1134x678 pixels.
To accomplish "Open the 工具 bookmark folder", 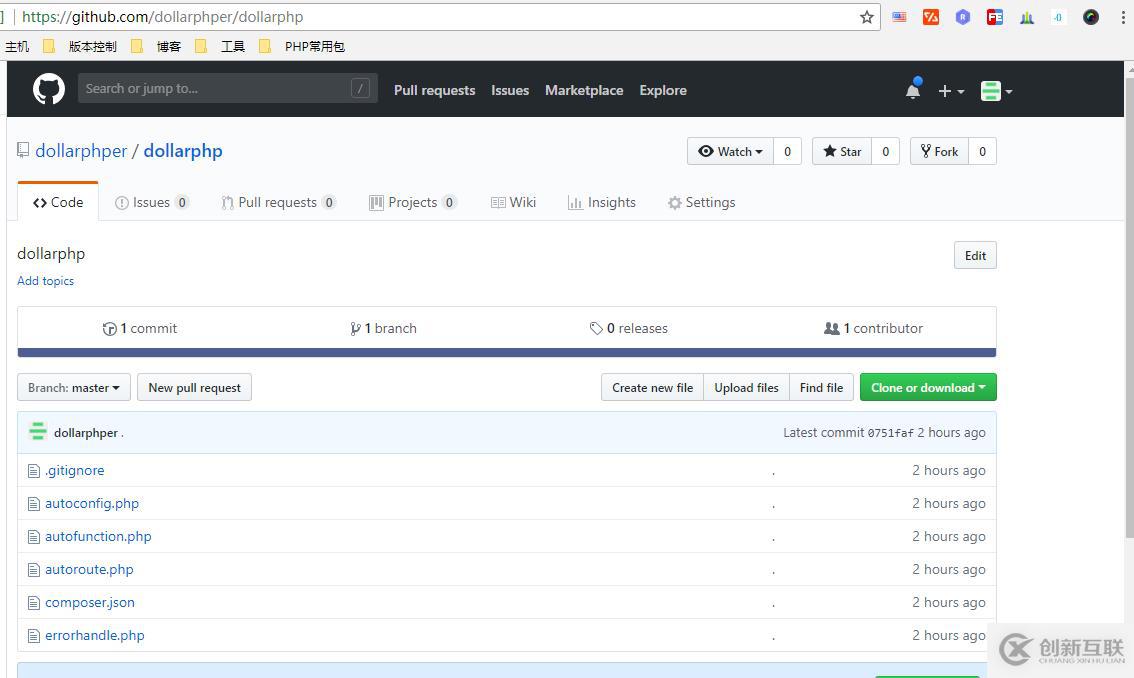I will tap(220, 46).
